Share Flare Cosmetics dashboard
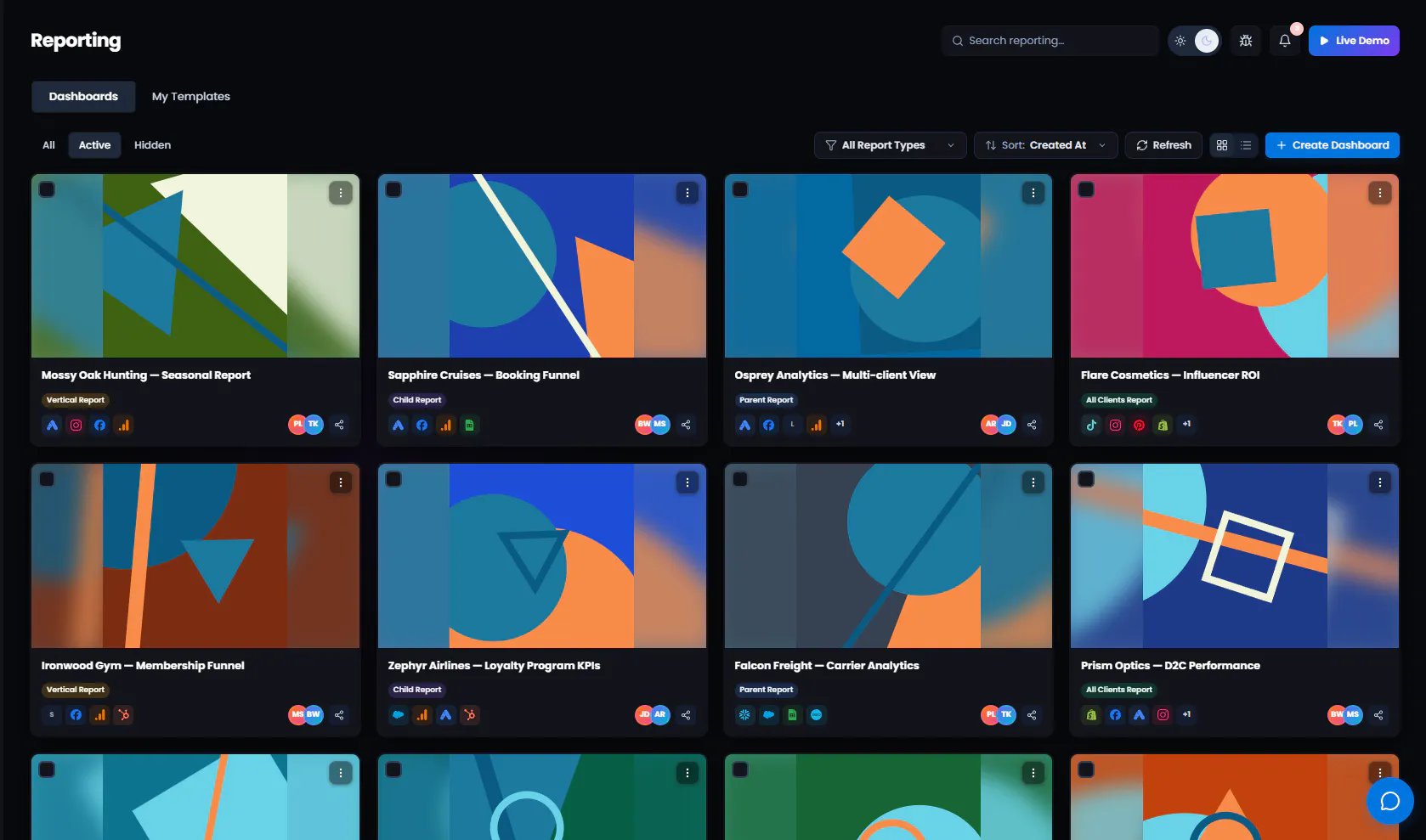The width and height of the screenshot is (1426, 840). pyautogui.click(x=1378, y=425)
